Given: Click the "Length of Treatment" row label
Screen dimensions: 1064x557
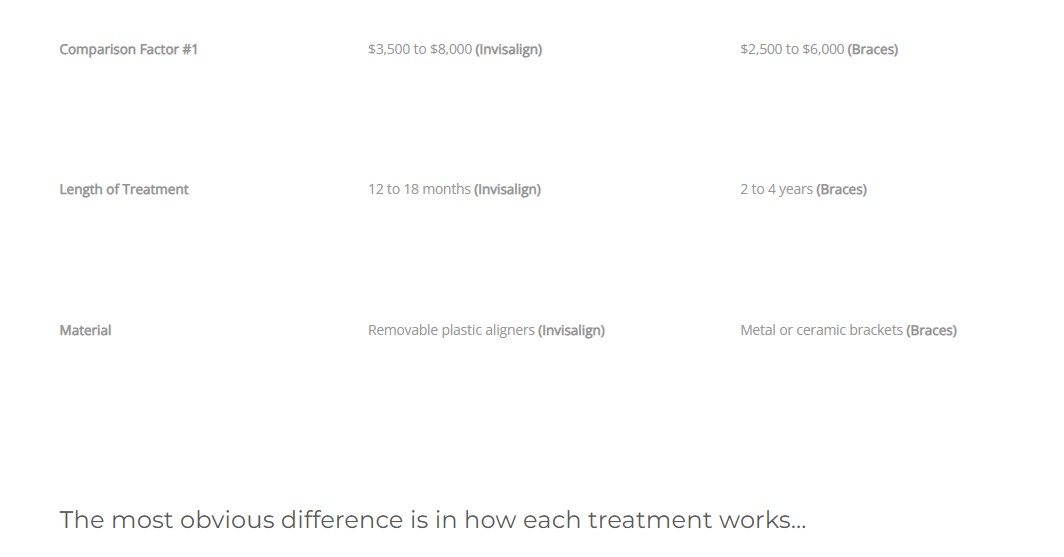Looking at the screenshot, I should click(x=124, y=189).
